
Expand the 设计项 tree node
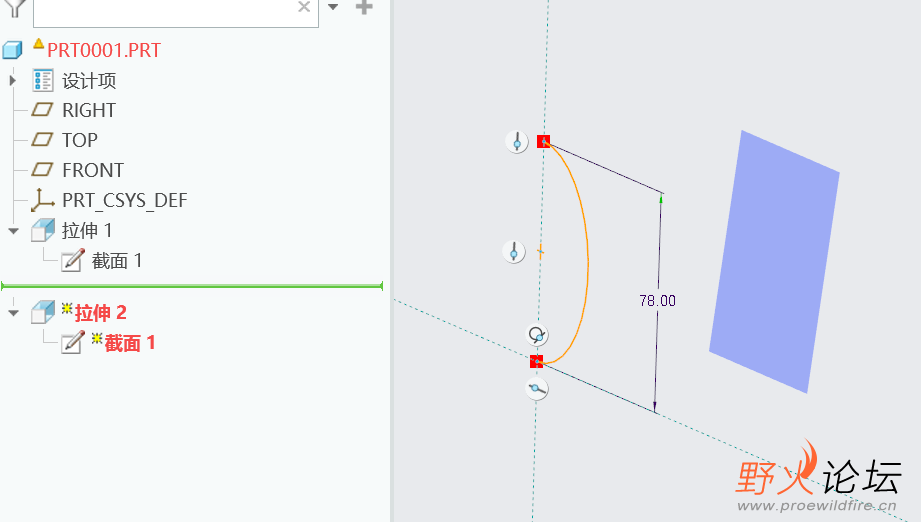pos(13,80)
